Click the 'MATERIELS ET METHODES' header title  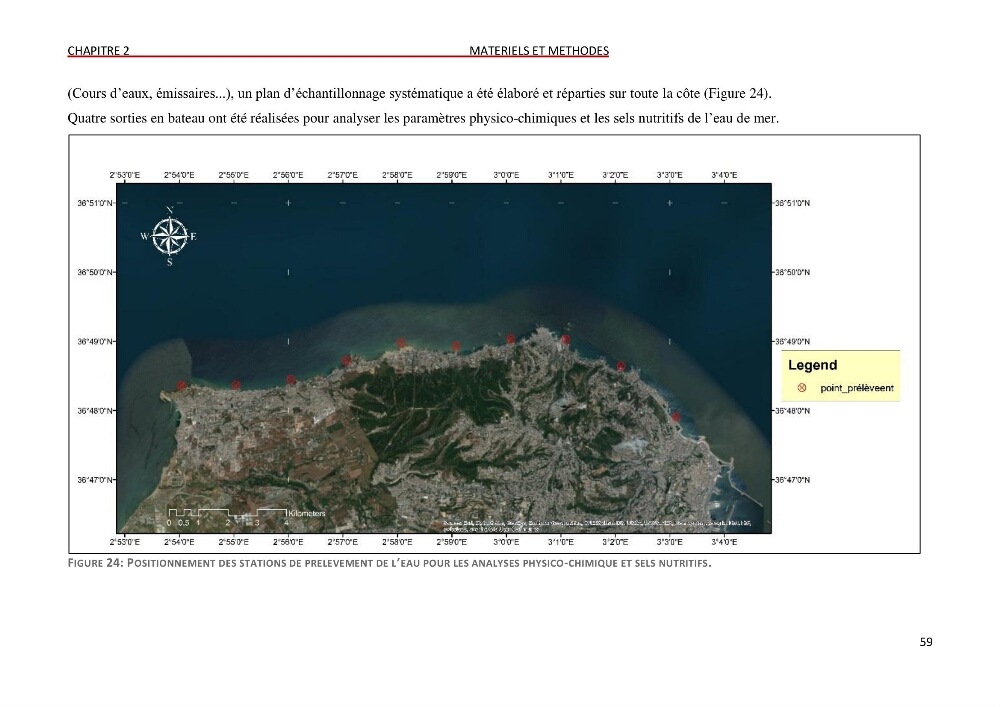pos(539,50)
